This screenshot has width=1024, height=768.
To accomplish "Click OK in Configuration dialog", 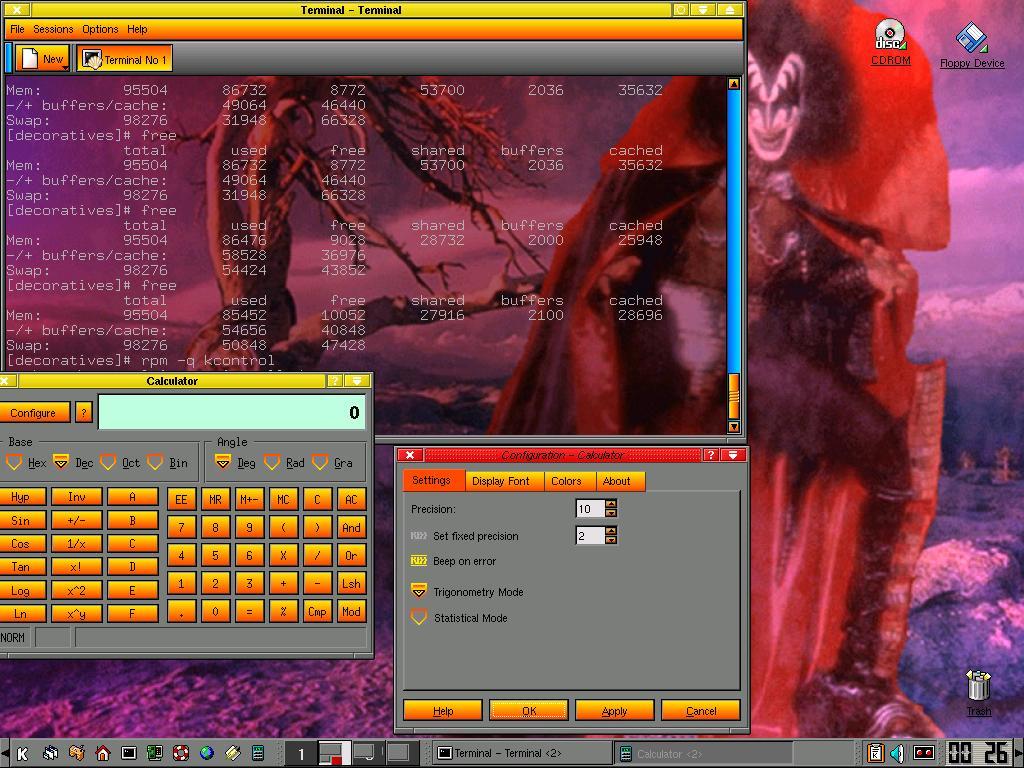I will pyautogui.click(x=528, y=711).
